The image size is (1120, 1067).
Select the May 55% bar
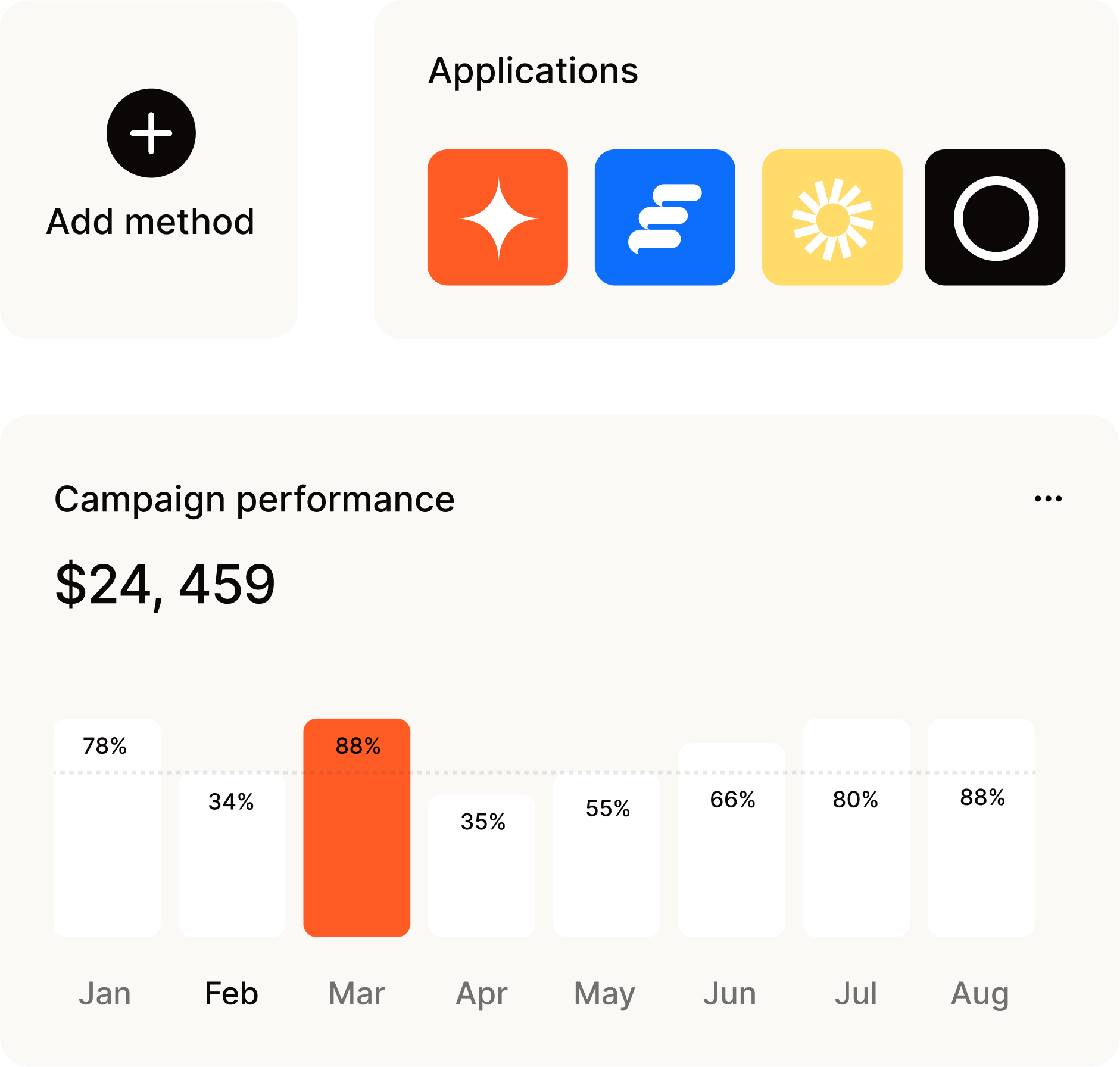[607, 855]
